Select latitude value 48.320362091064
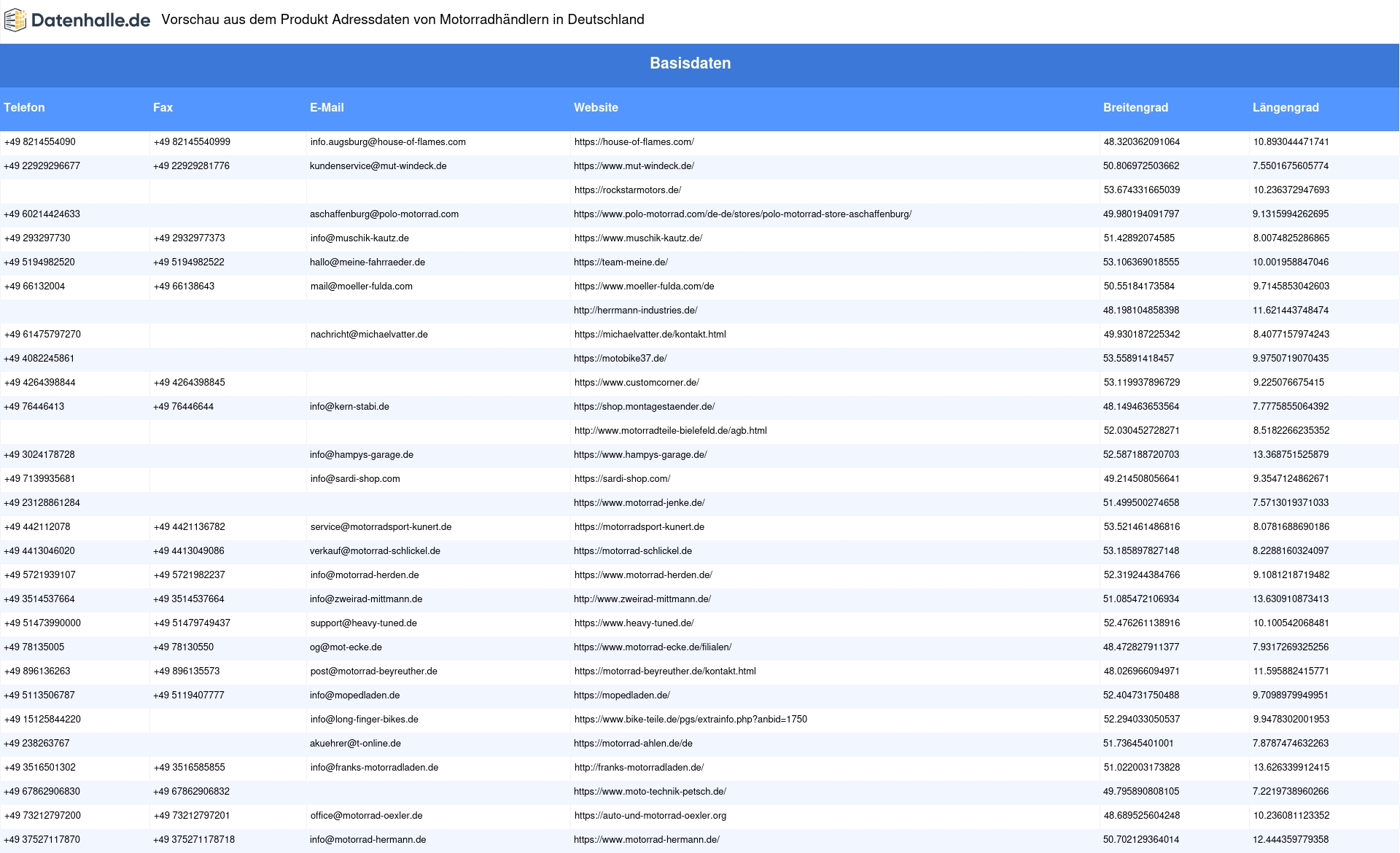Screen dimensions: 1400x853 pos(1141,142)
